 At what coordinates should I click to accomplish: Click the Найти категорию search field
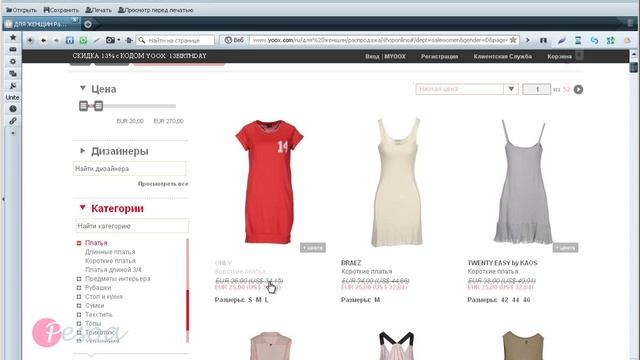tap(132, 226)
